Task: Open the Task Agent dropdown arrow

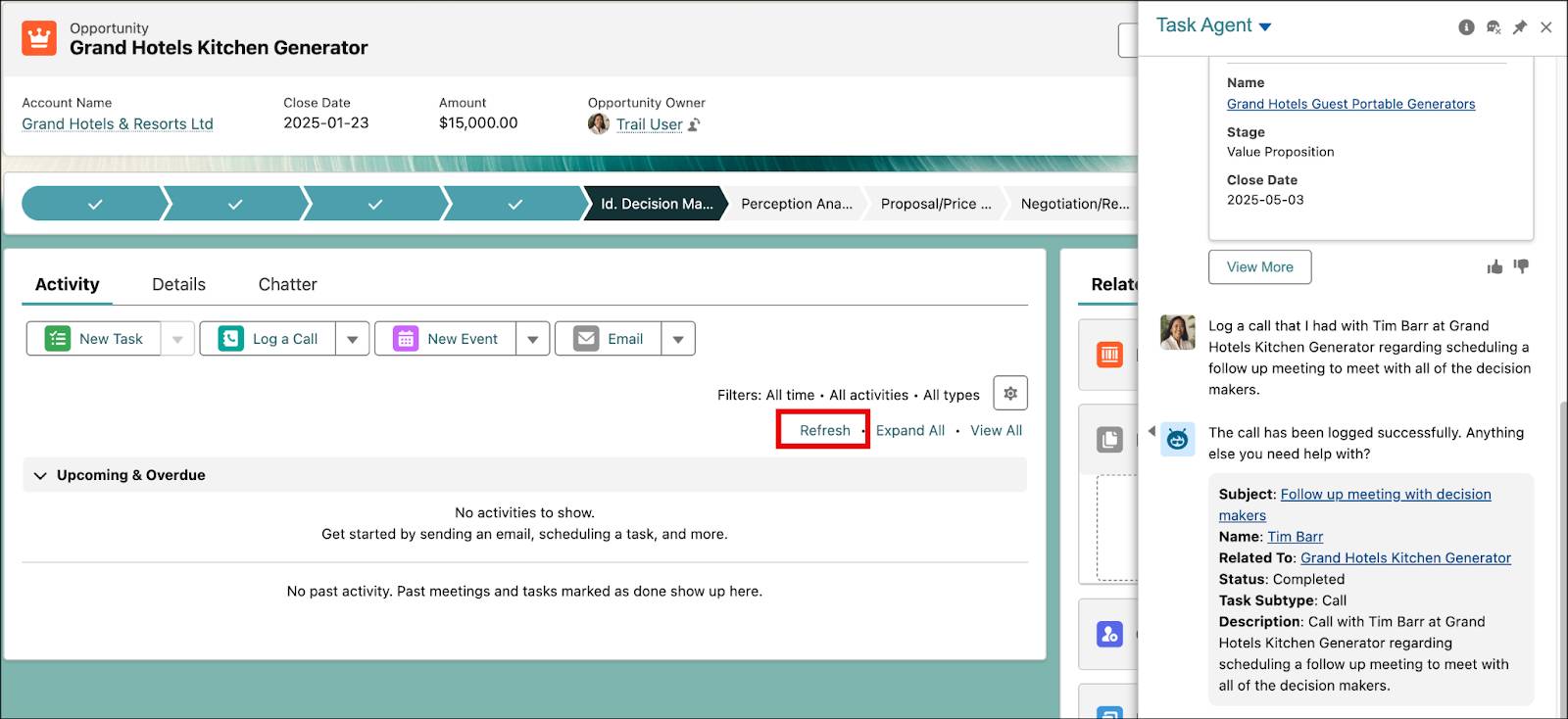Action: pos(1265,27)
